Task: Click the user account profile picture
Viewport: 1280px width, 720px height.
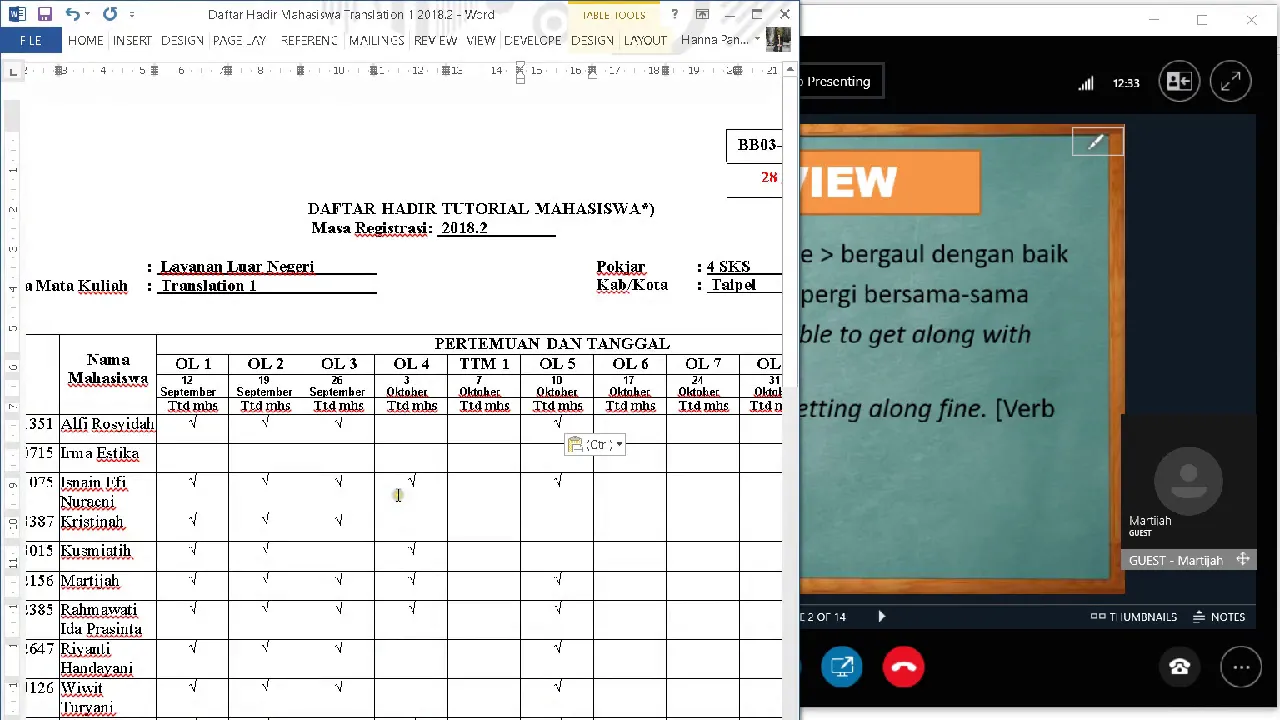Action: pyautogui.click(x=779, y=39)
